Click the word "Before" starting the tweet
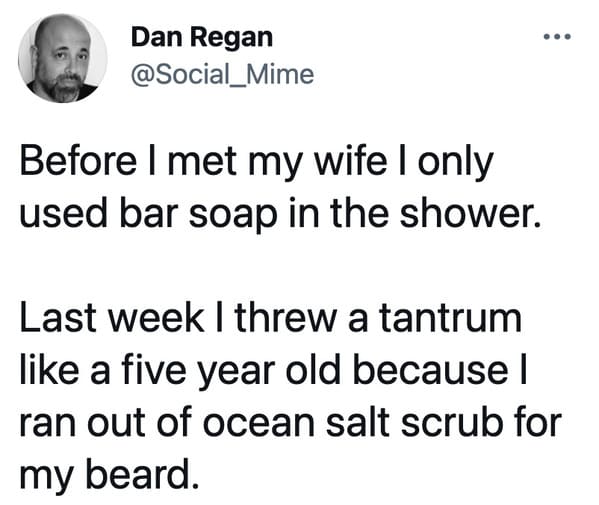This screenshot has height=505, width=599. click(x=78, y=162)
